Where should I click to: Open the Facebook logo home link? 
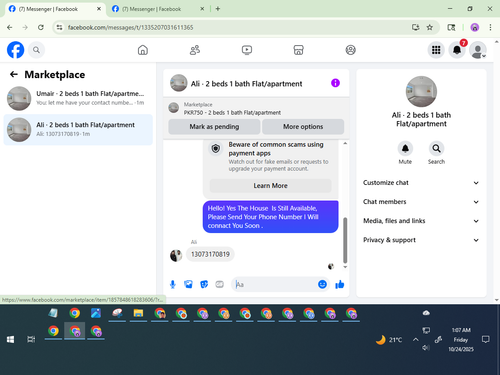point(15,50)
